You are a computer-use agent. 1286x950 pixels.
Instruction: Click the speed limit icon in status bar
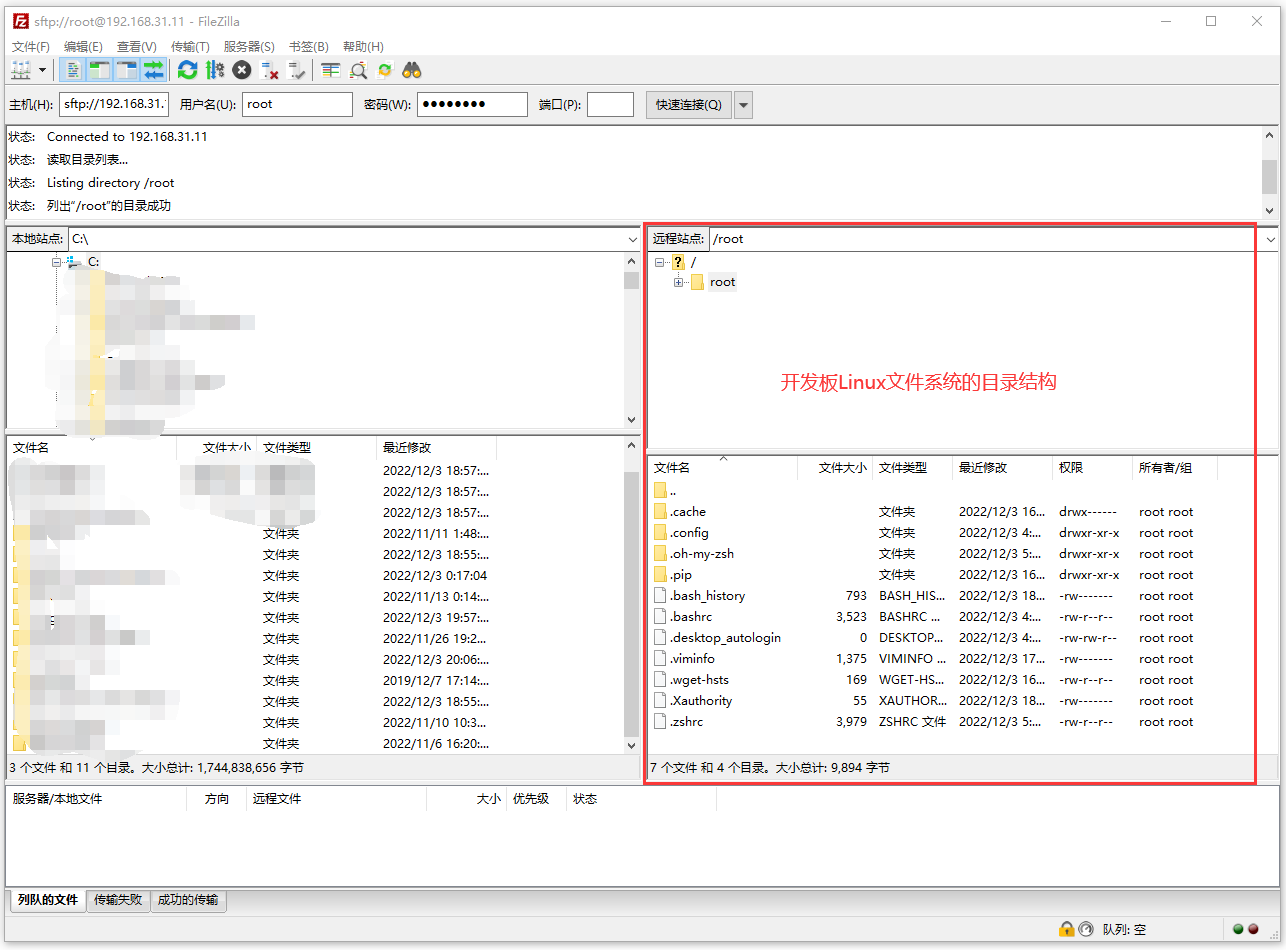click(1086, 929)
